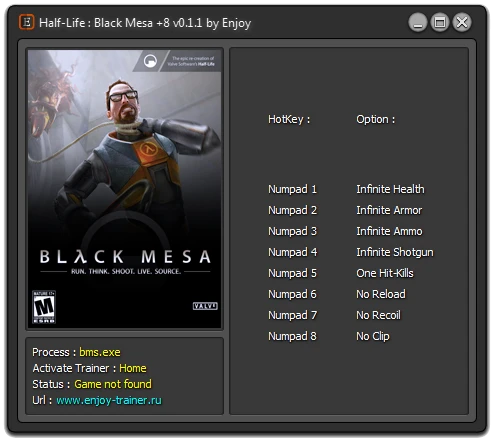Minimize the trainer window

coord(418,23)
